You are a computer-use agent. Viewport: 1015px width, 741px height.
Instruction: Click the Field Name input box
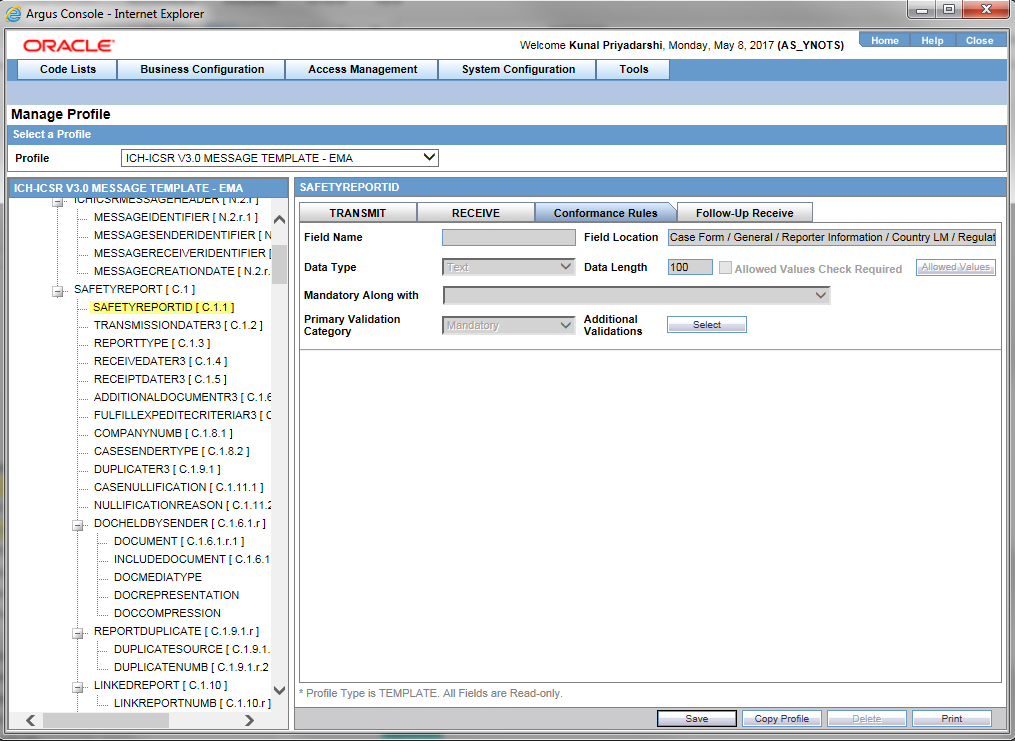pyautogui.click(x=508, y=238)
